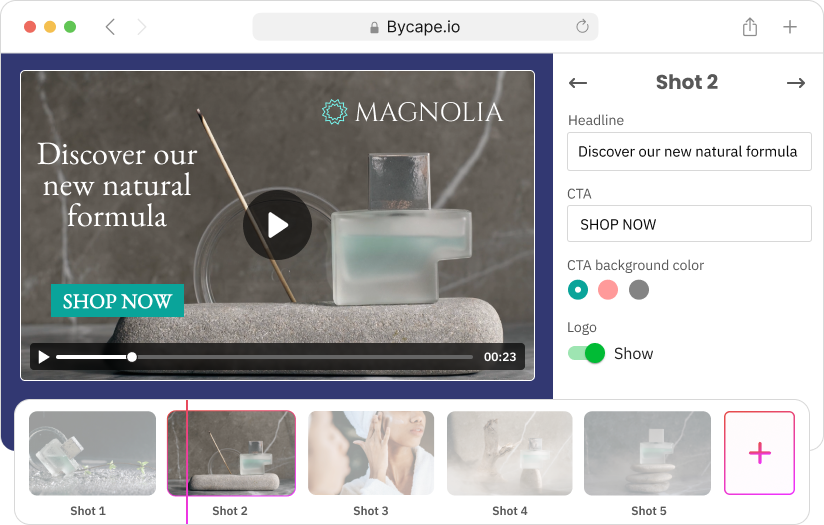This screenshot has width=824, height=525.
Task: Go to the previous shot with left arrow
Action: pos(578,83)
